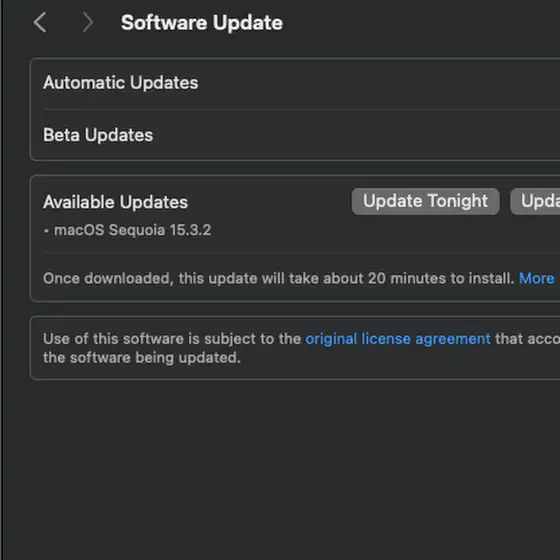
Task: Go forward with the right chevron arrow
Action: [x=88, y=22]
